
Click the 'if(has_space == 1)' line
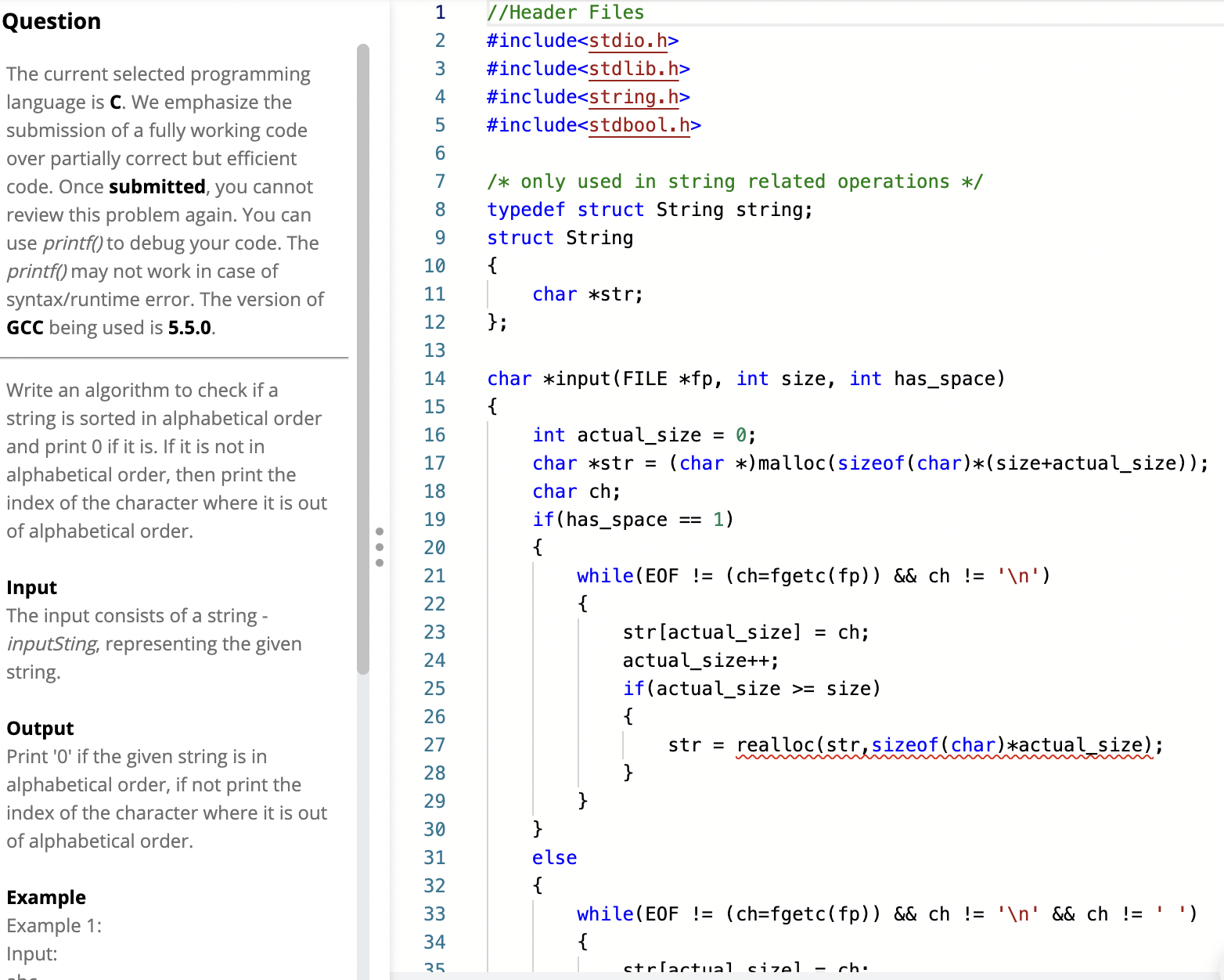[x=633, y=520]
